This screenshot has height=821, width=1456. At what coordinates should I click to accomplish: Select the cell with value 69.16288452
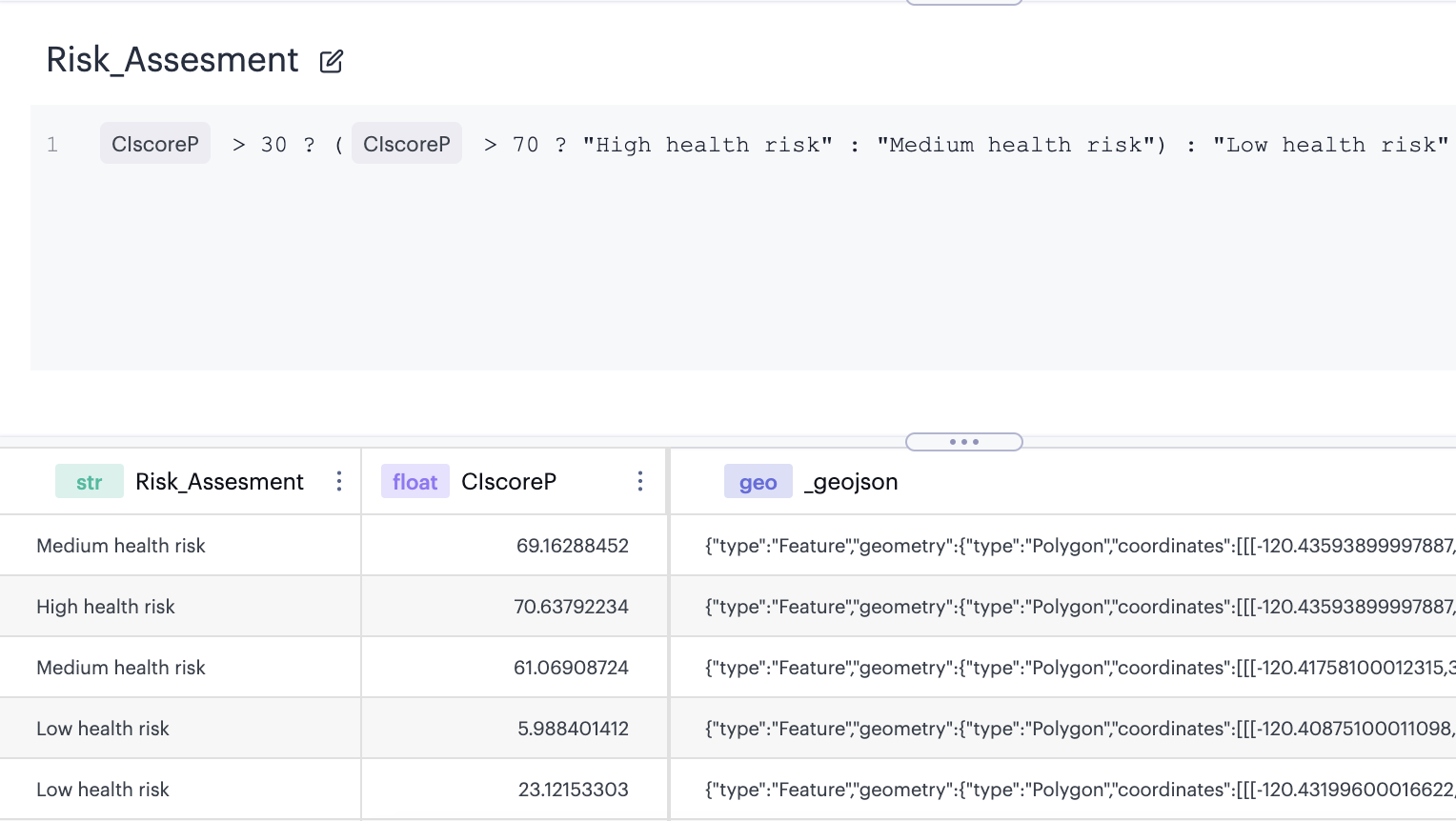click(515, 546)
